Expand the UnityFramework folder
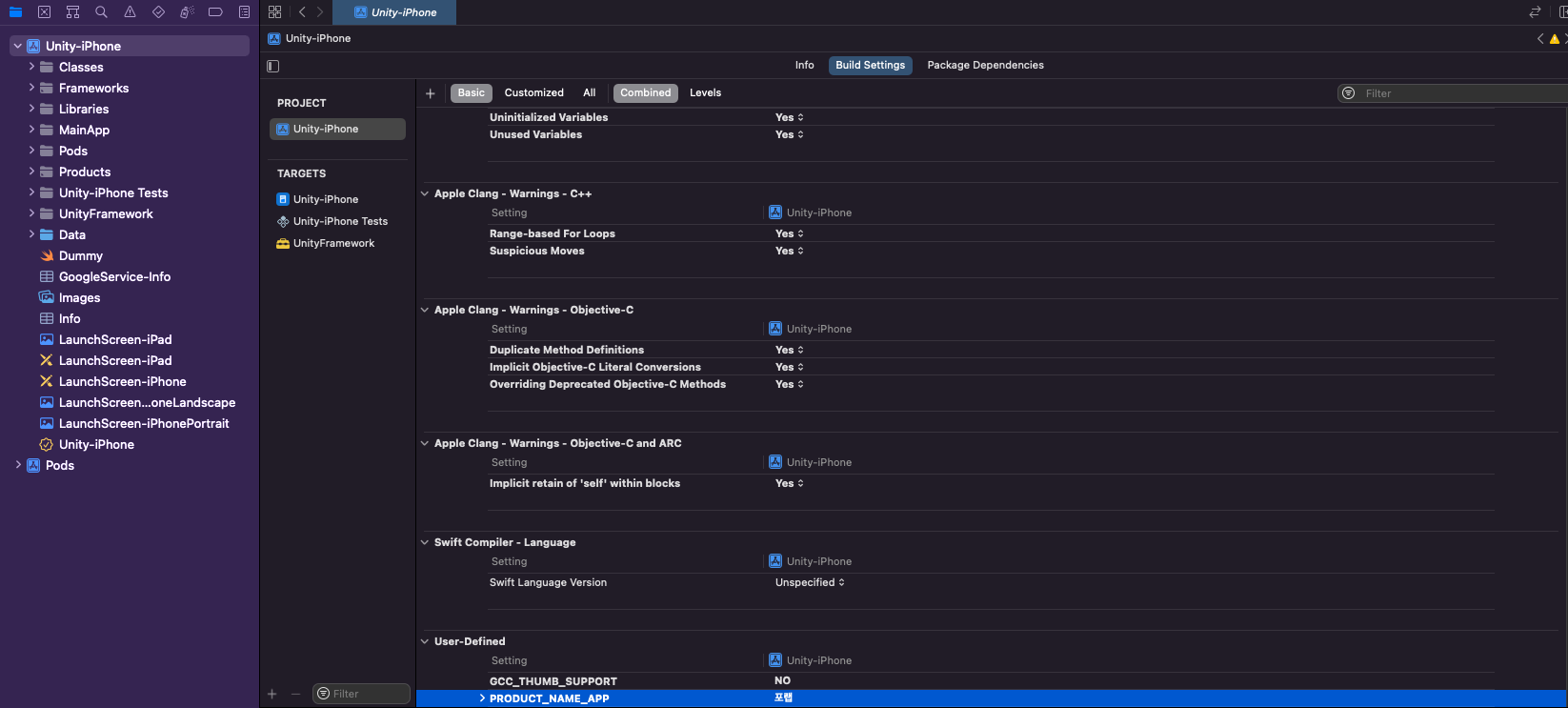 [x=31, y=213]
